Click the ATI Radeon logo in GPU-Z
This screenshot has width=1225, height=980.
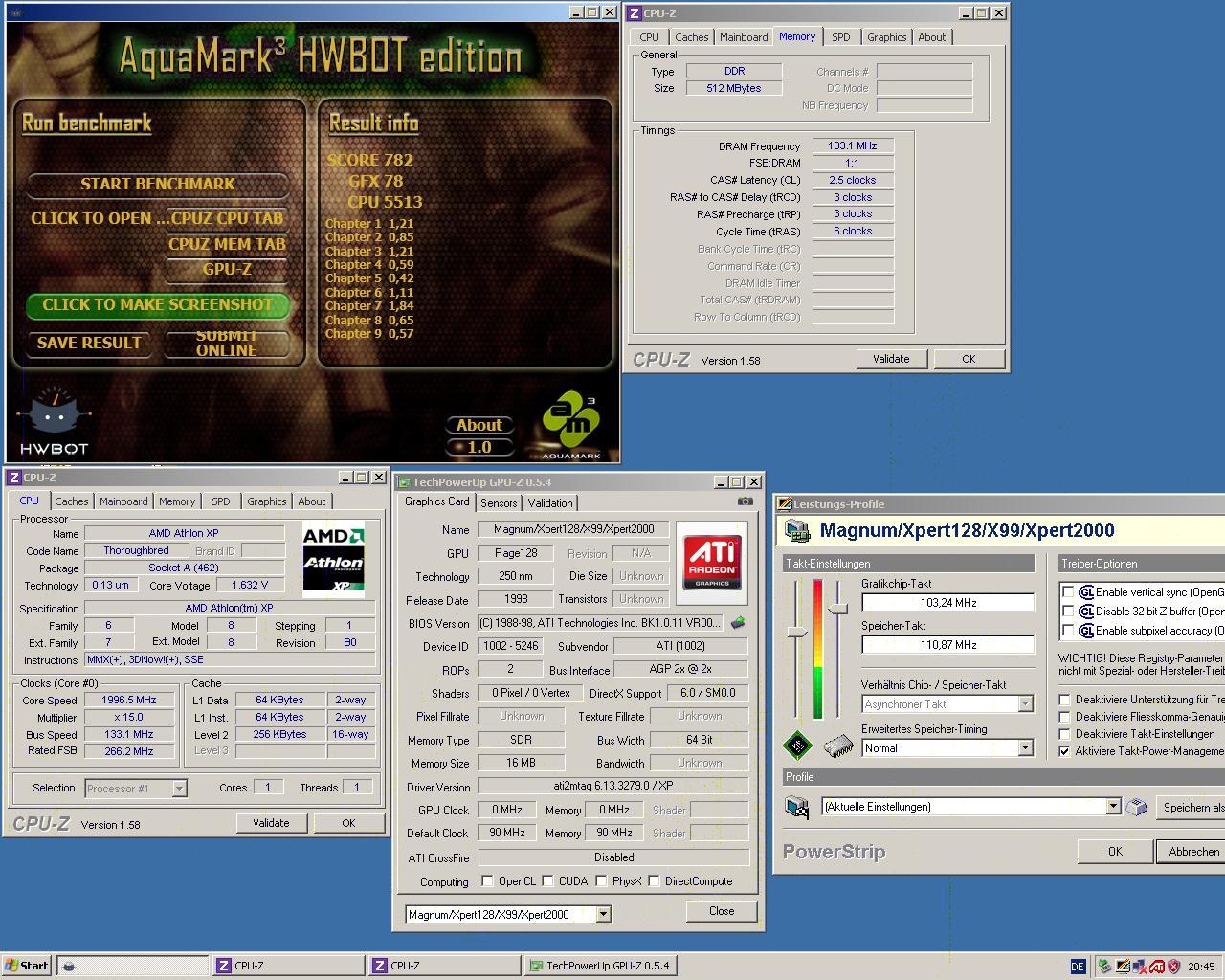point(712,563)
